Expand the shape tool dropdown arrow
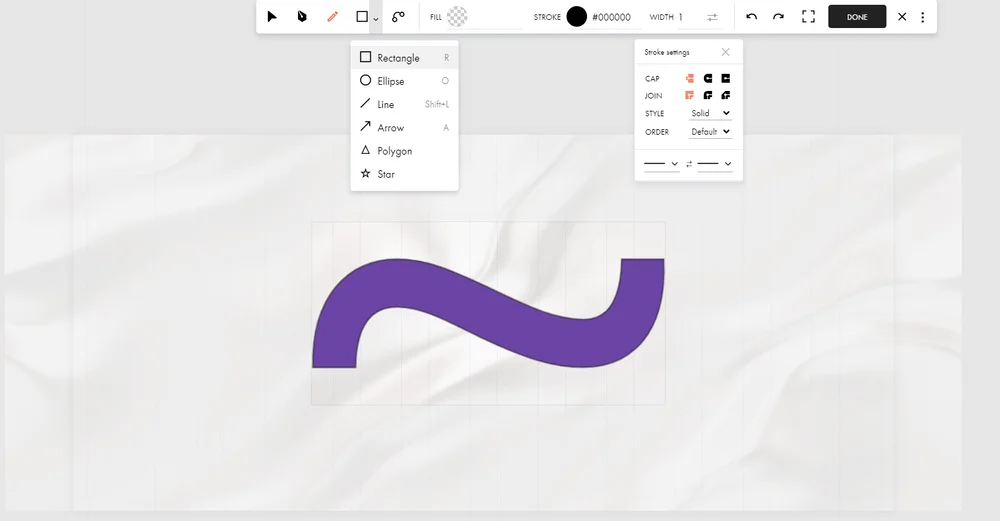This screenshot has width=1000, height=521. (376, 18)
